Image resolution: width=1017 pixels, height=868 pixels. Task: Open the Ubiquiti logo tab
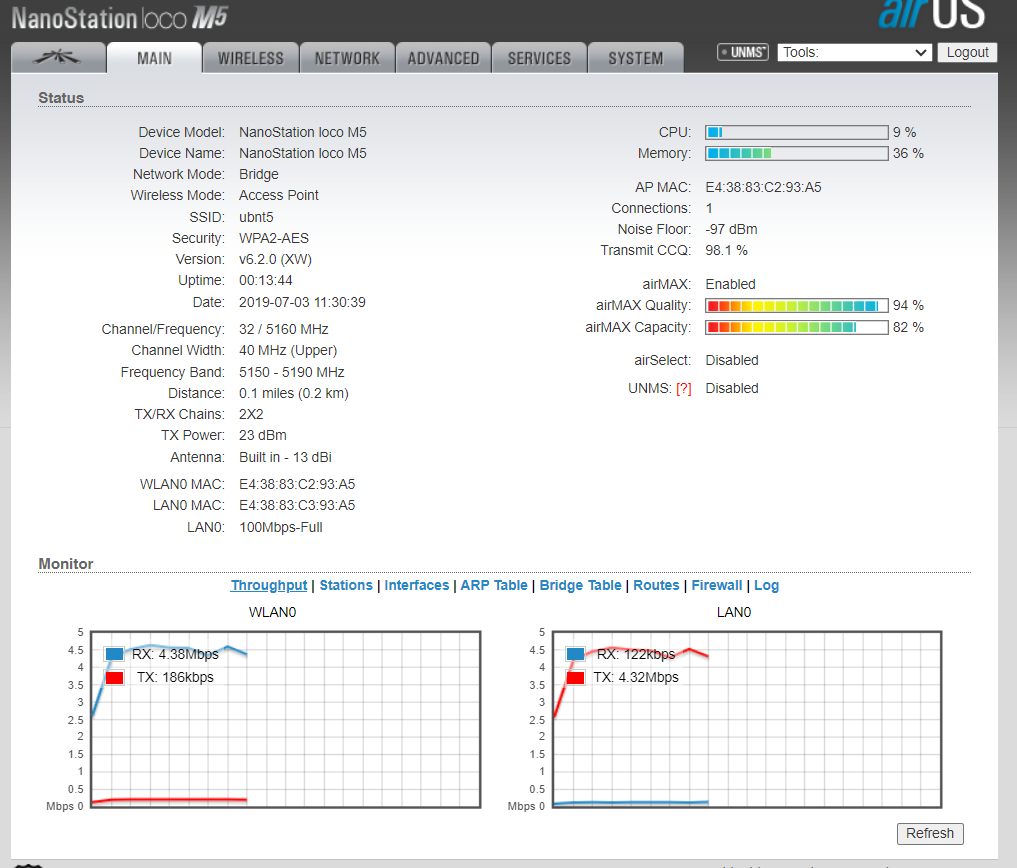pyautogui.click(x=58, y=58)
